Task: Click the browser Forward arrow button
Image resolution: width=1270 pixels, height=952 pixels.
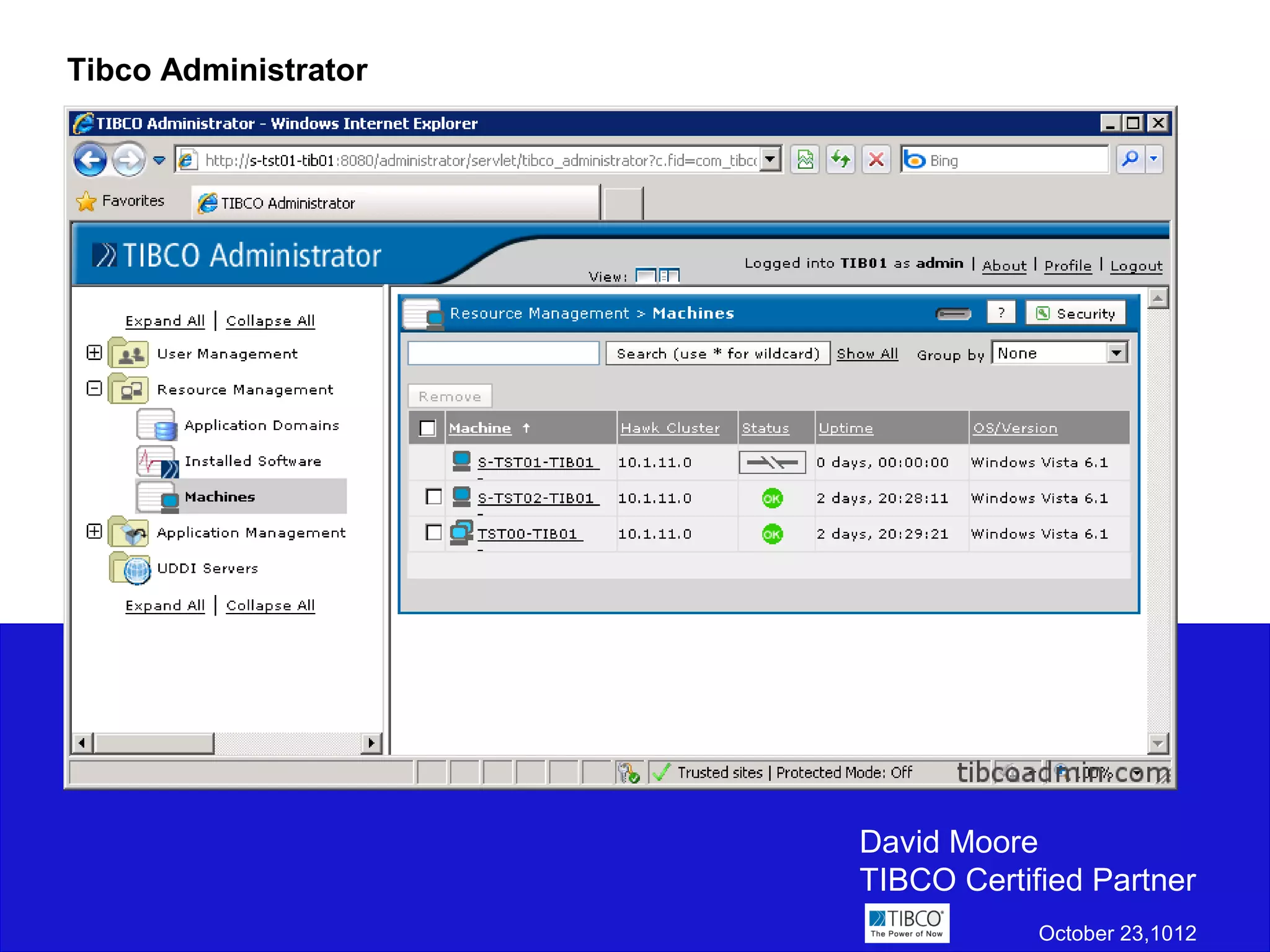Action: [x=129, y=160]
